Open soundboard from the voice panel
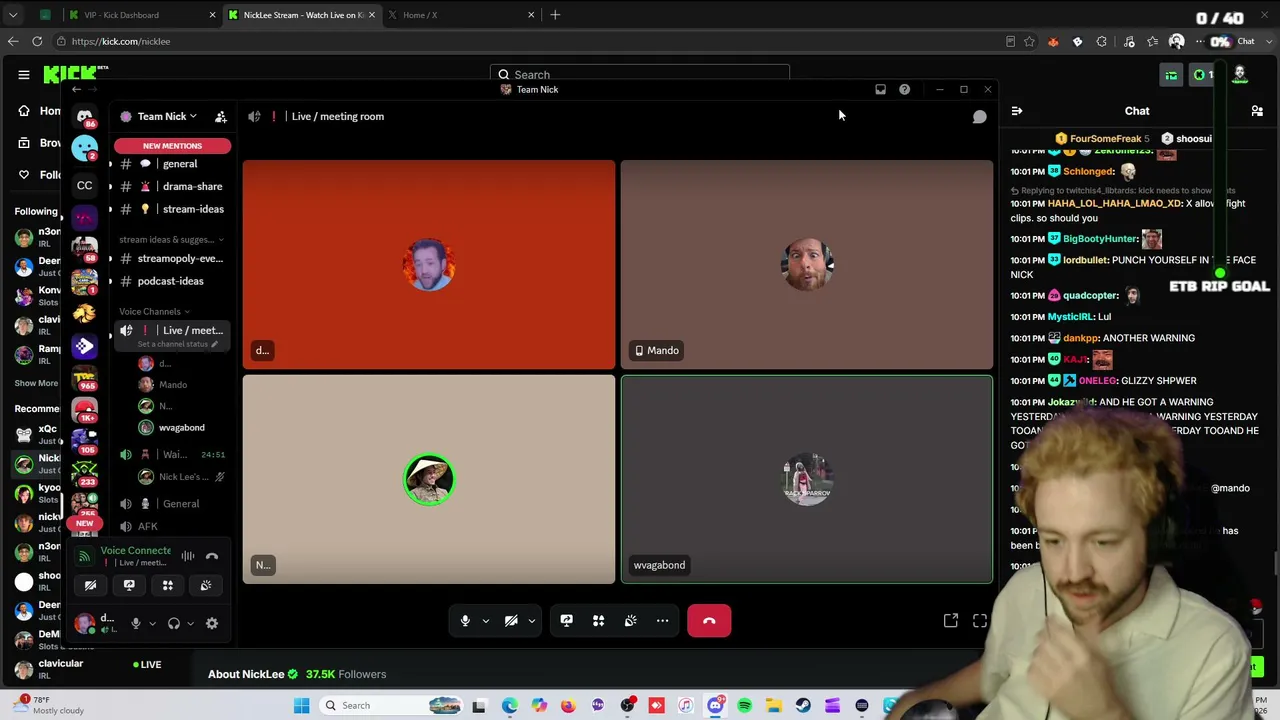Screen dimensions: 1280x720 point(206,585)
